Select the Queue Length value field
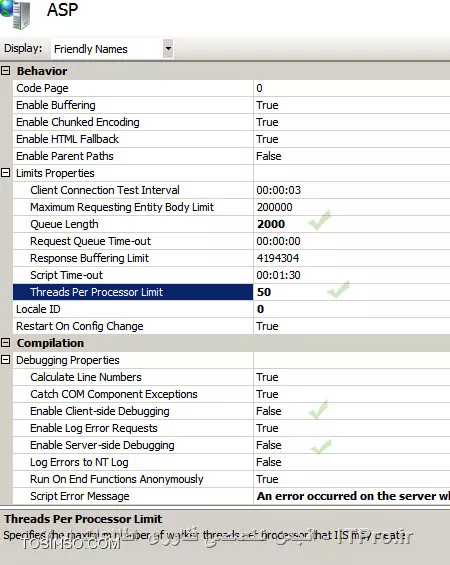 pyautogui.click(x=352, y=224)
